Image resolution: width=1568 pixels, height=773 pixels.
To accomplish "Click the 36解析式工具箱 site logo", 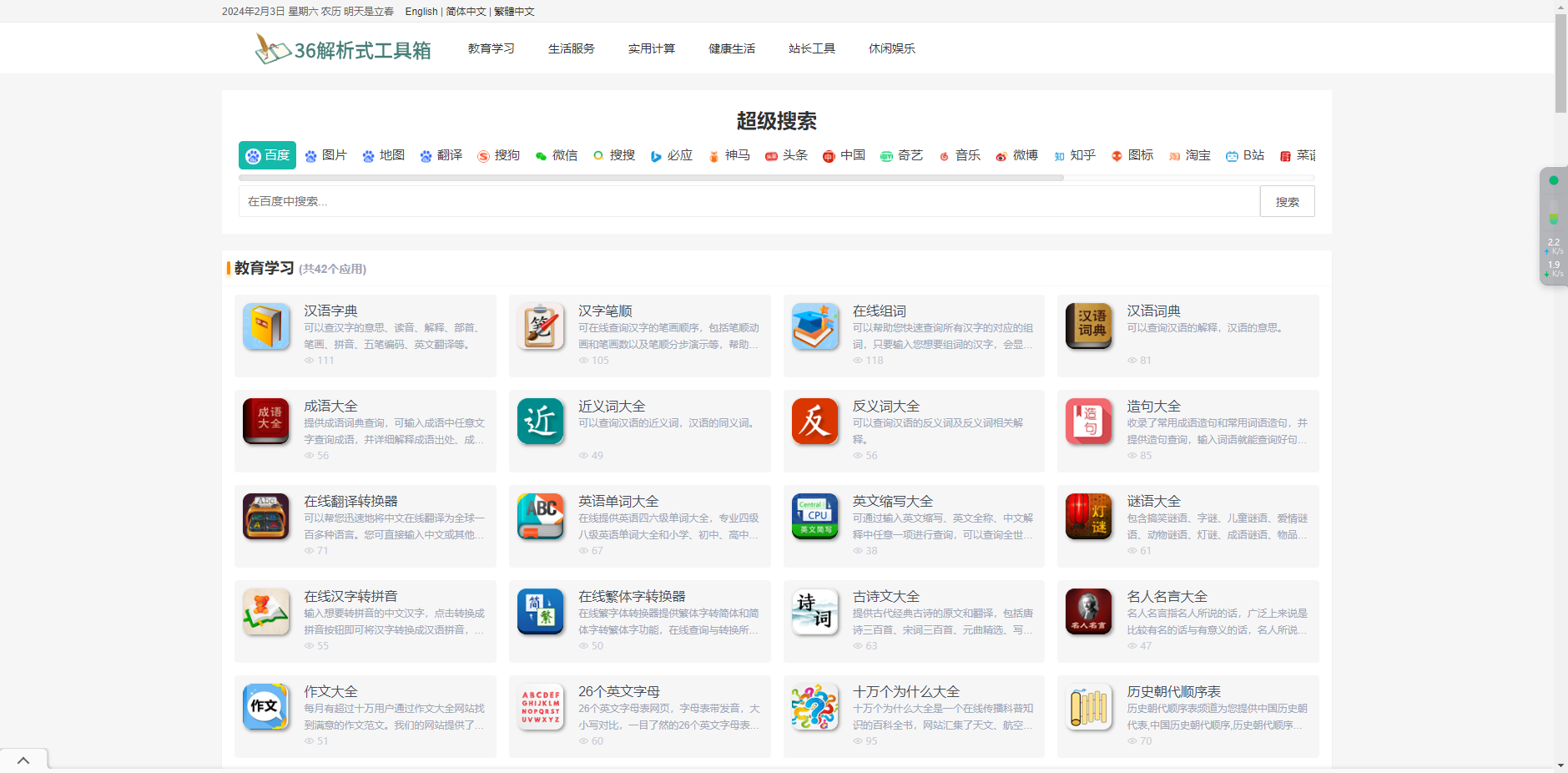I will (x=343, y=49).
